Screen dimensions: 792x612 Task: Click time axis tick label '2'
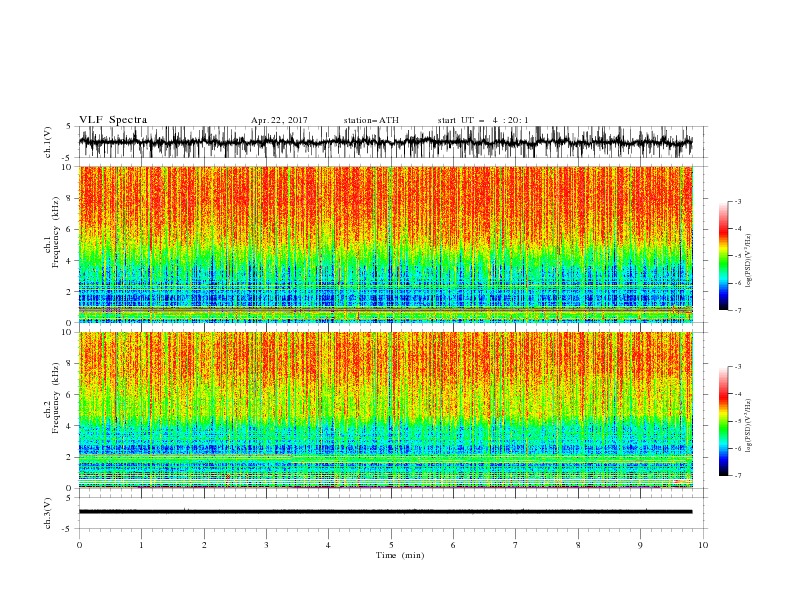(204, 545)
